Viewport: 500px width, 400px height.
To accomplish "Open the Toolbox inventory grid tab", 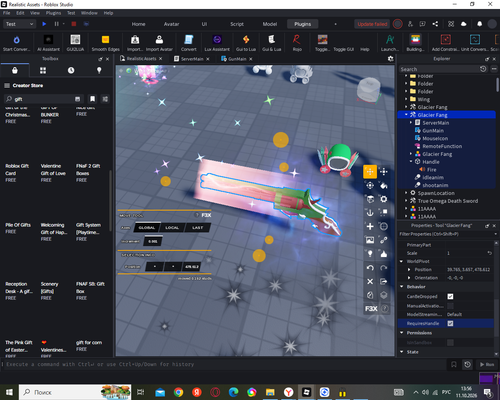I will (43, 70).
